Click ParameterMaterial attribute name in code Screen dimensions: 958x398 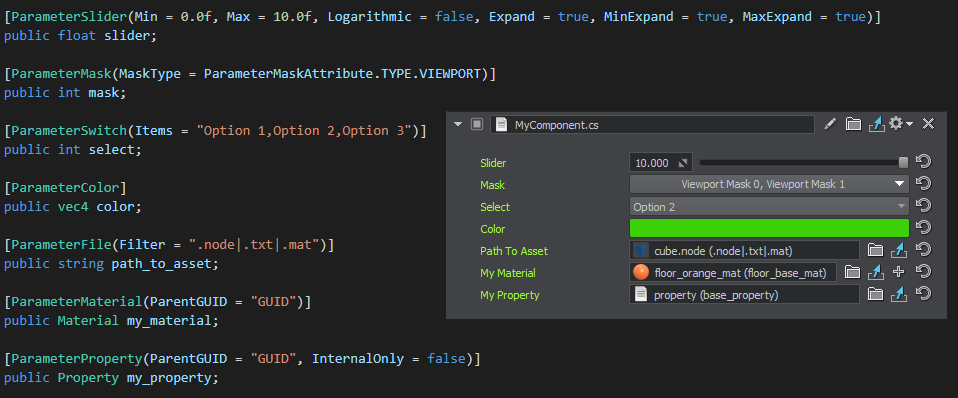point(77,301)
